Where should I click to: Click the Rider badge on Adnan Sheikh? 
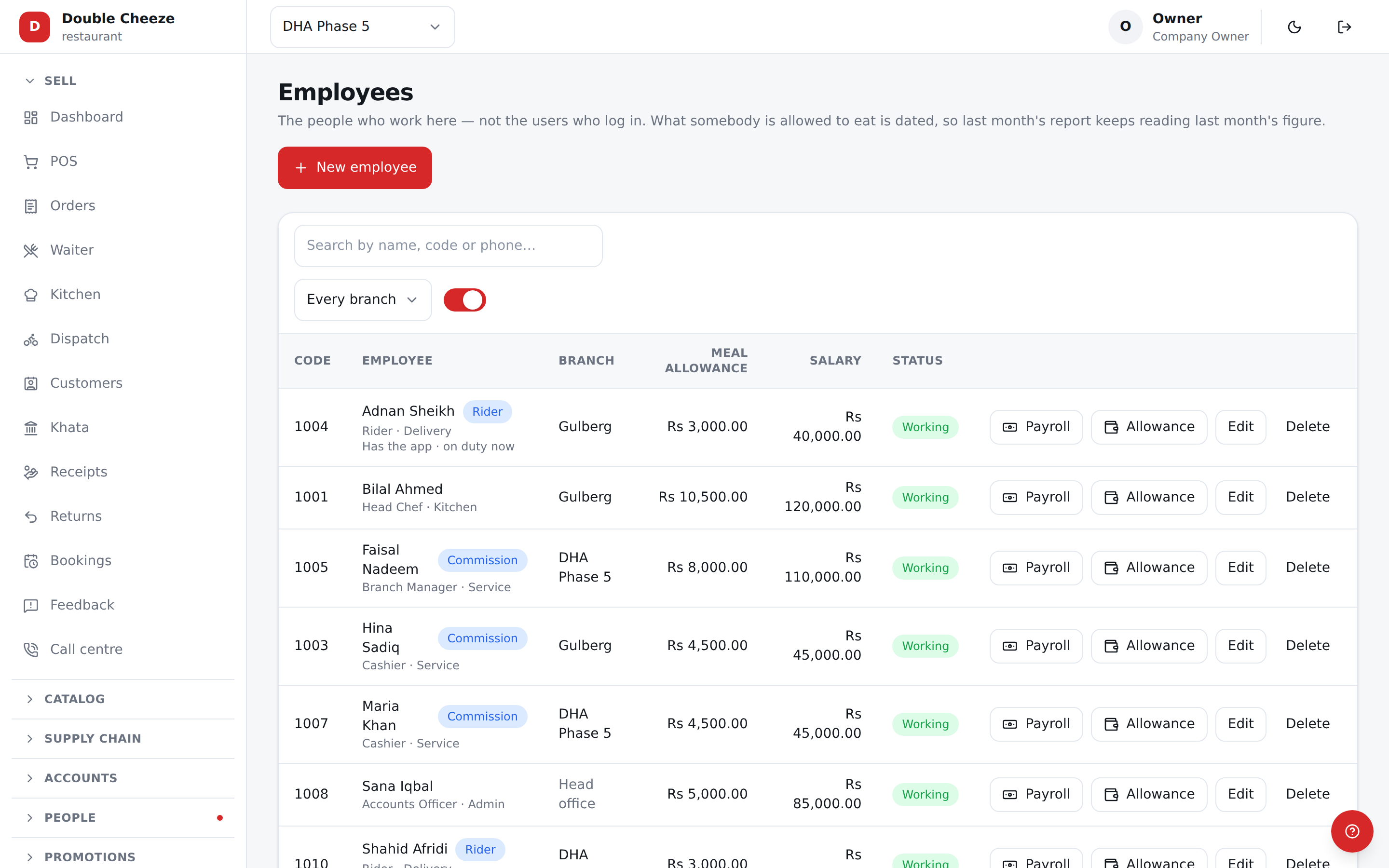(x=487, y=412)
